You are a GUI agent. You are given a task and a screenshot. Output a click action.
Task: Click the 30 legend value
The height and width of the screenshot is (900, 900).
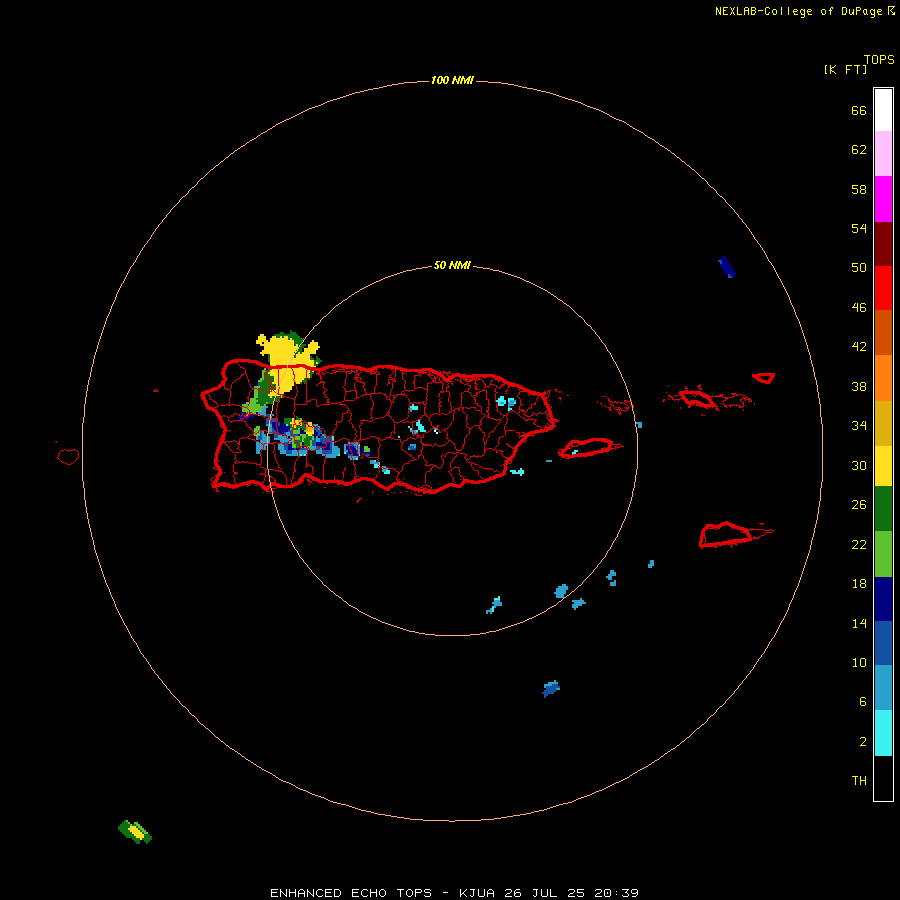[859, 465]
